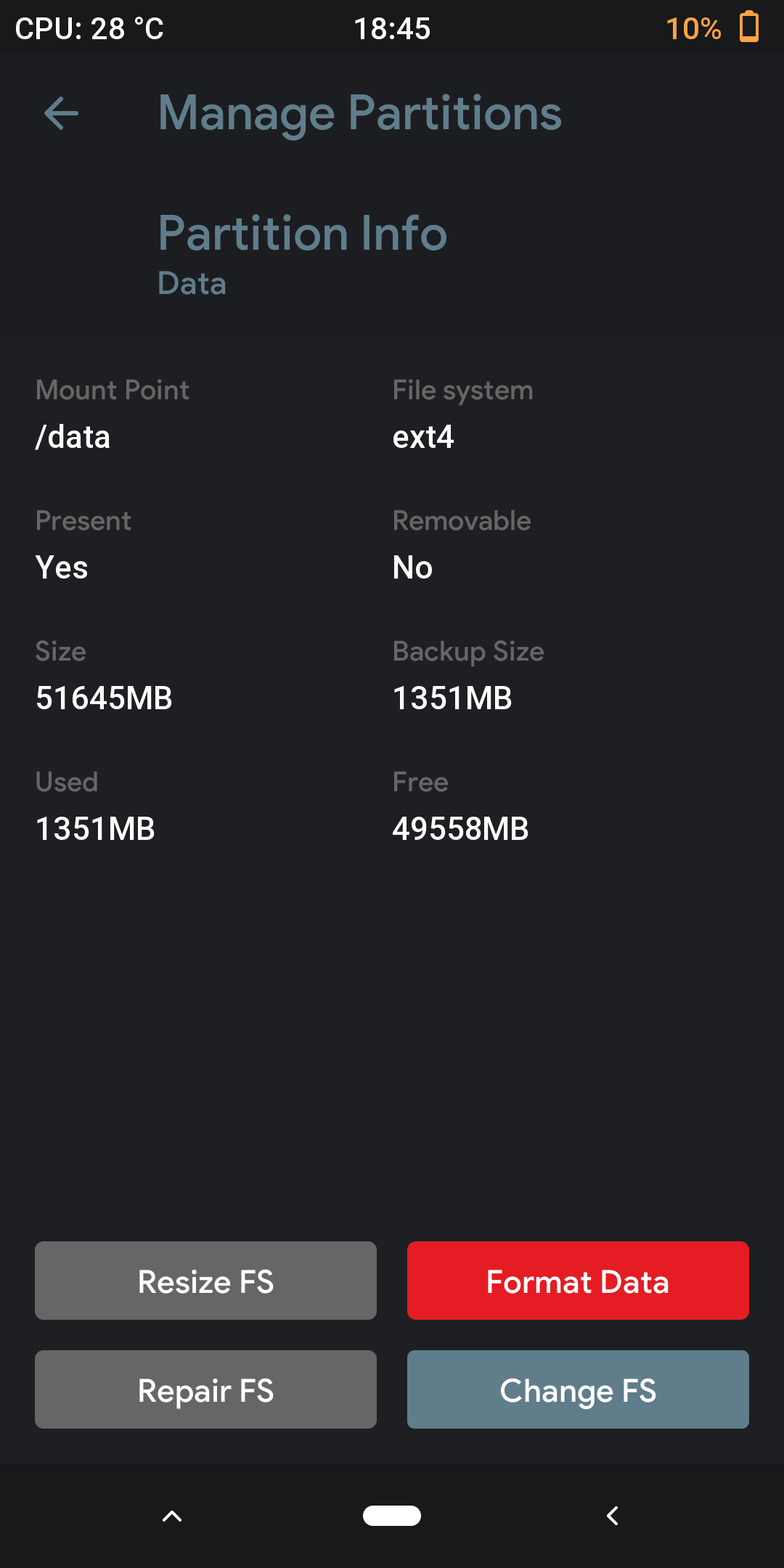This screenshot has height=1568, width=784.
Task: Tap the up chevron in navigation bar
Action: 172,1516
